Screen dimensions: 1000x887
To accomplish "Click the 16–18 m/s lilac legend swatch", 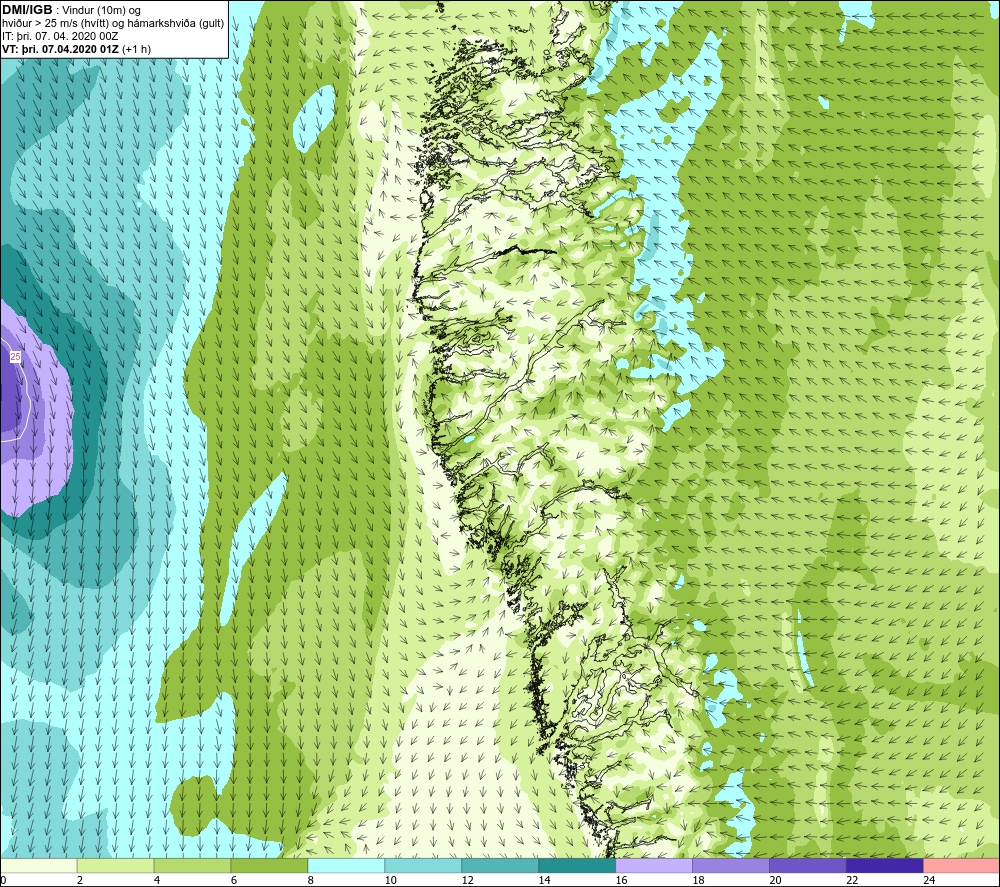I will tap(654, 866).
